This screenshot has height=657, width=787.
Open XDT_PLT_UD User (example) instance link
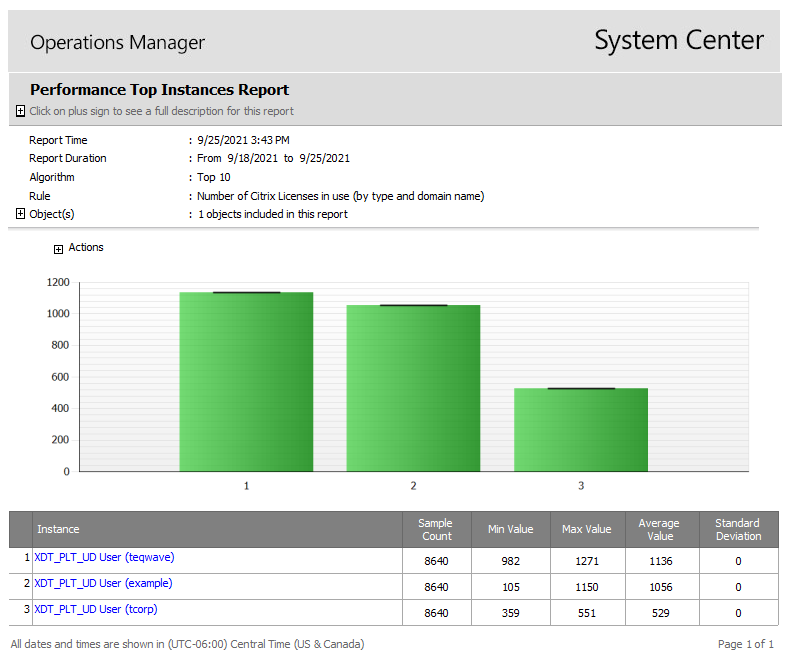[x=103, y=584]
